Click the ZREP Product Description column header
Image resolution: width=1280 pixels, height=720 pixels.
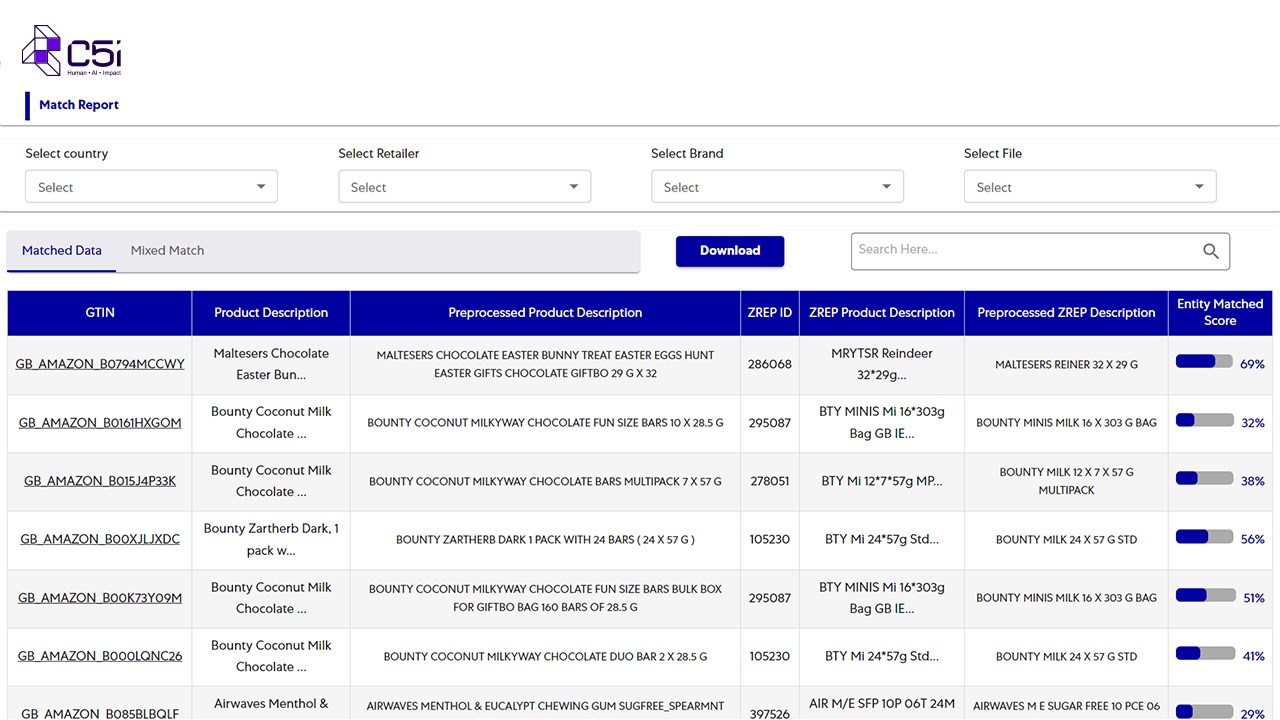(882, 313)
